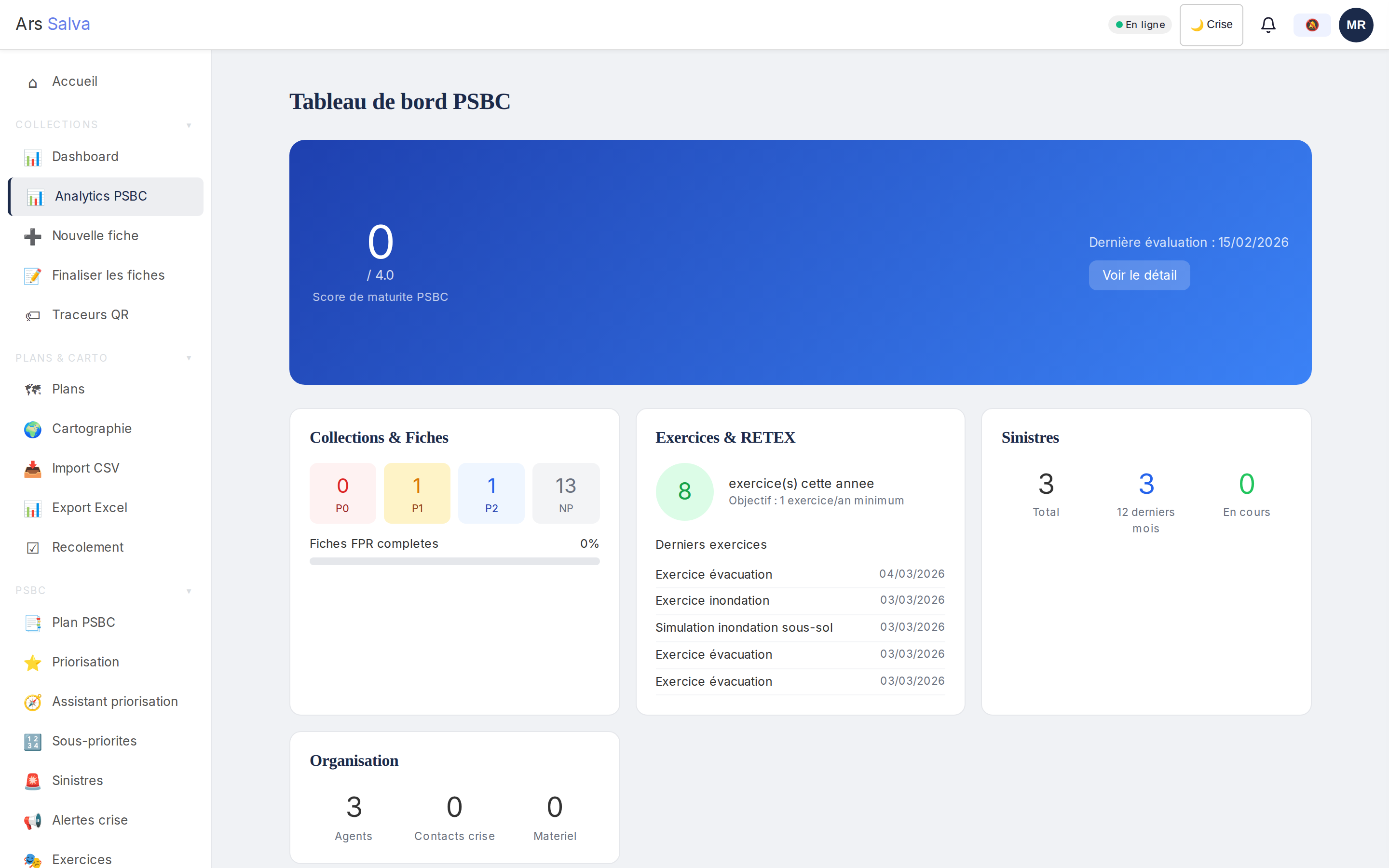This screenshot has height=868, width=1389.
Task: Open Export Excel menu item
Action: tap(106, 508)
